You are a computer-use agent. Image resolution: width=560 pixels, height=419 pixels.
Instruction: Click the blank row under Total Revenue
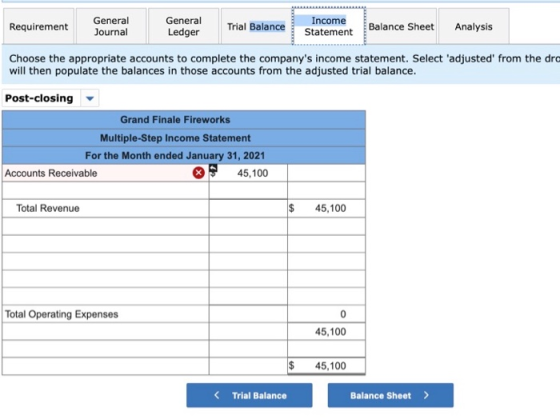(105, 226)
